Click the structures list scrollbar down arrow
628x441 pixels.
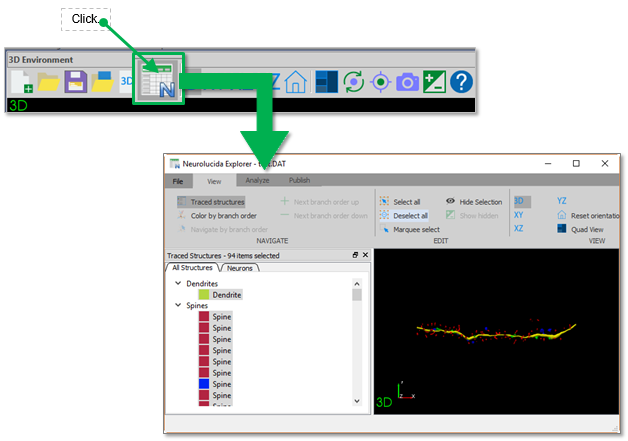(x=357, y=401)
